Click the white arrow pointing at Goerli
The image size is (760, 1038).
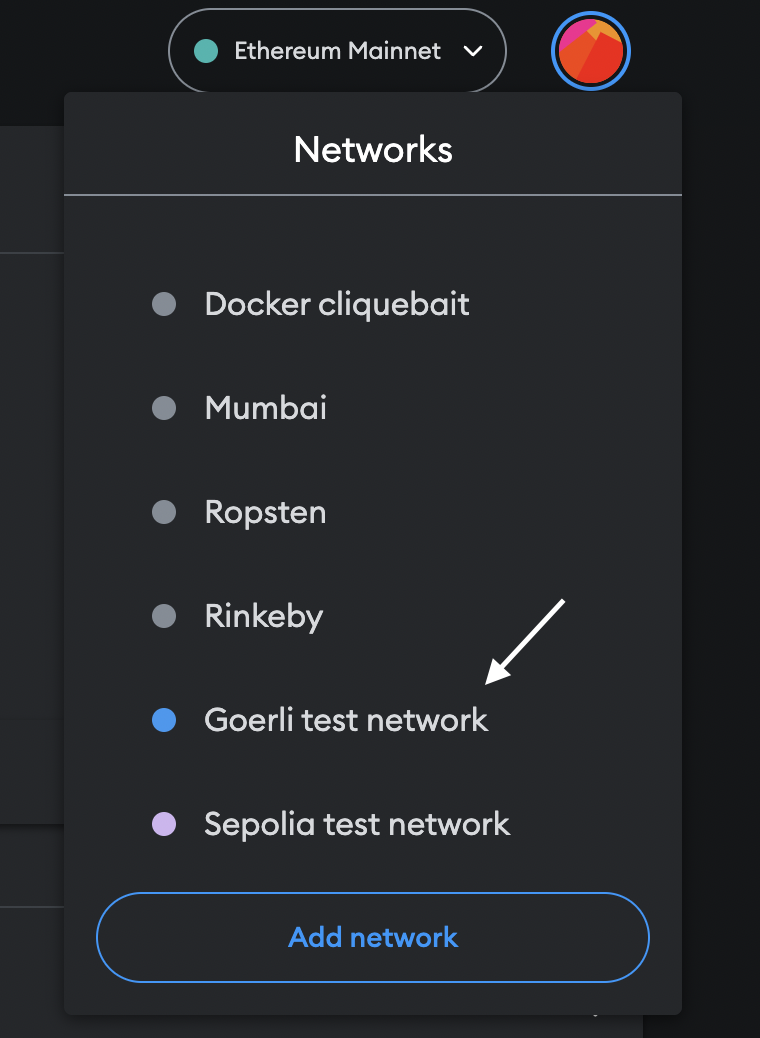525,641
